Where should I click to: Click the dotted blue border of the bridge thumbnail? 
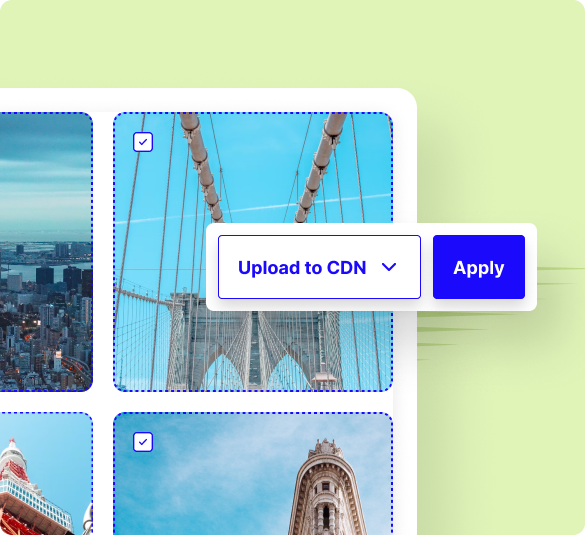pyautogui.click(x=253, y=113)
